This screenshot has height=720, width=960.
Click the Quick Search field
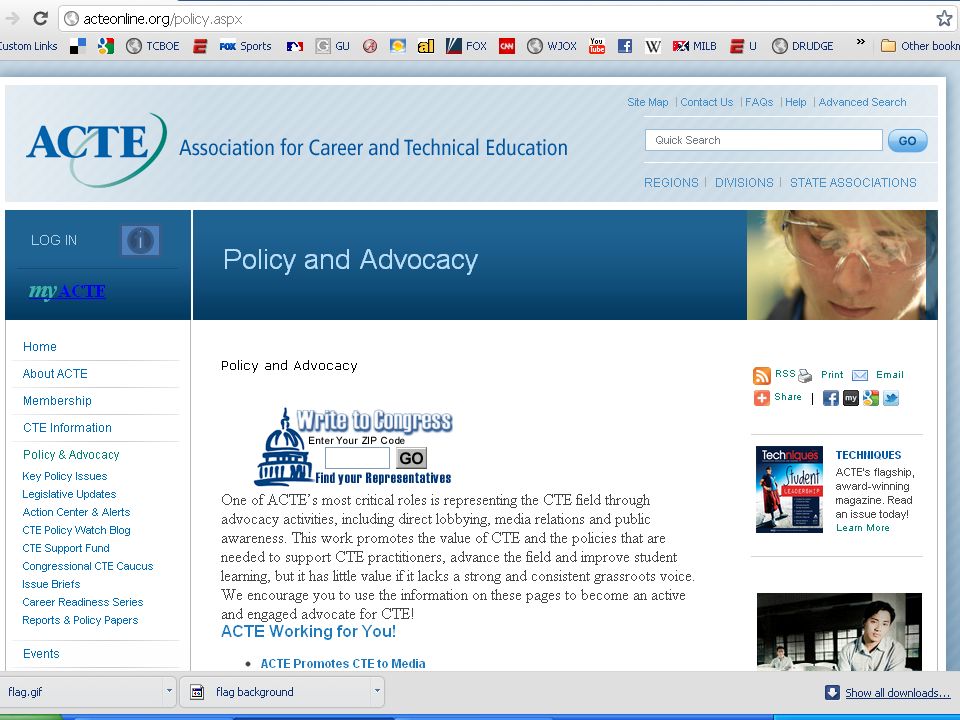click(763, 140)
